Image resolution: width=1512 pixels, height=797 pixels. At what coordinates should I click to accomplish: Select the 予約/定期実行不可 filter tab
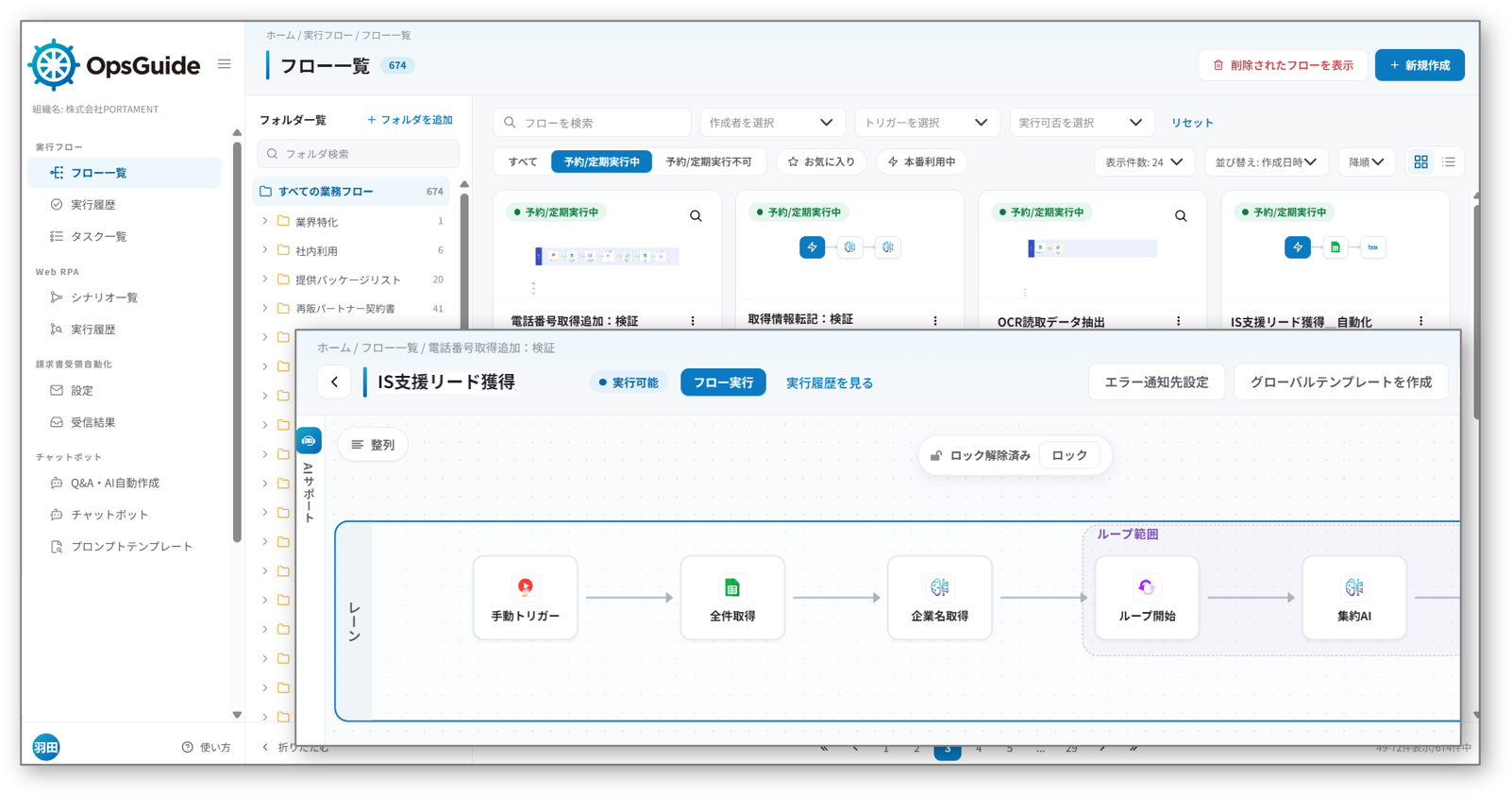coord(709,162)
